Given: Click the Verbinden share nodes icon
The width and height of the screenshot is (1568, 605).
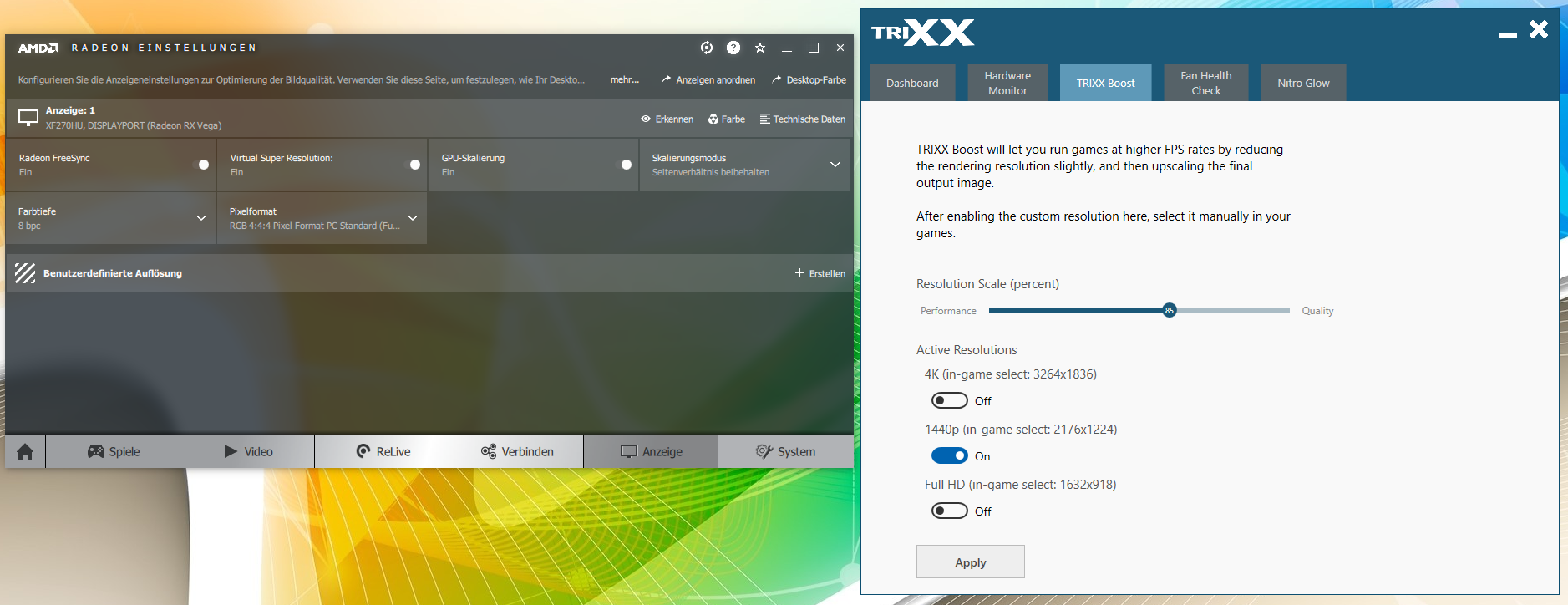Looking at the screenshot, I should (x=489, y=451).
